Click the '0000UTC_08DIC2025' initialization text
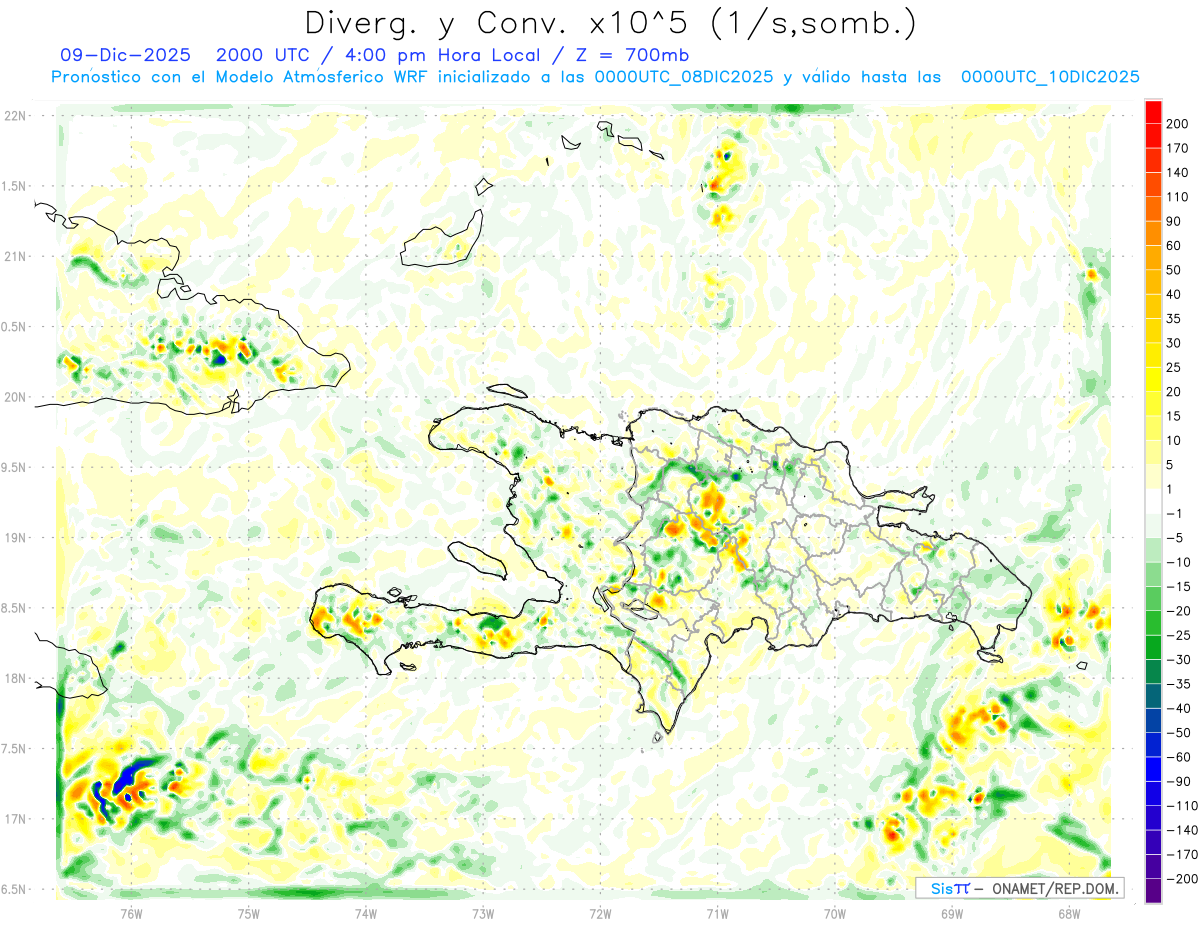The width and height of the screenshot is (1200, 927). (x=684, y=77)
